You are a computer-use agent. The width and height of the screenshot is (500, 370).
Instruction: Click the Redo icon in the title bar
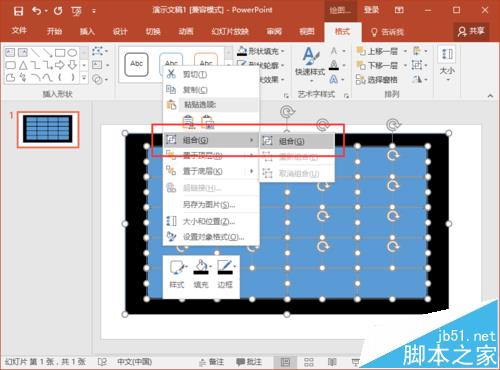[x=58, y=11]
